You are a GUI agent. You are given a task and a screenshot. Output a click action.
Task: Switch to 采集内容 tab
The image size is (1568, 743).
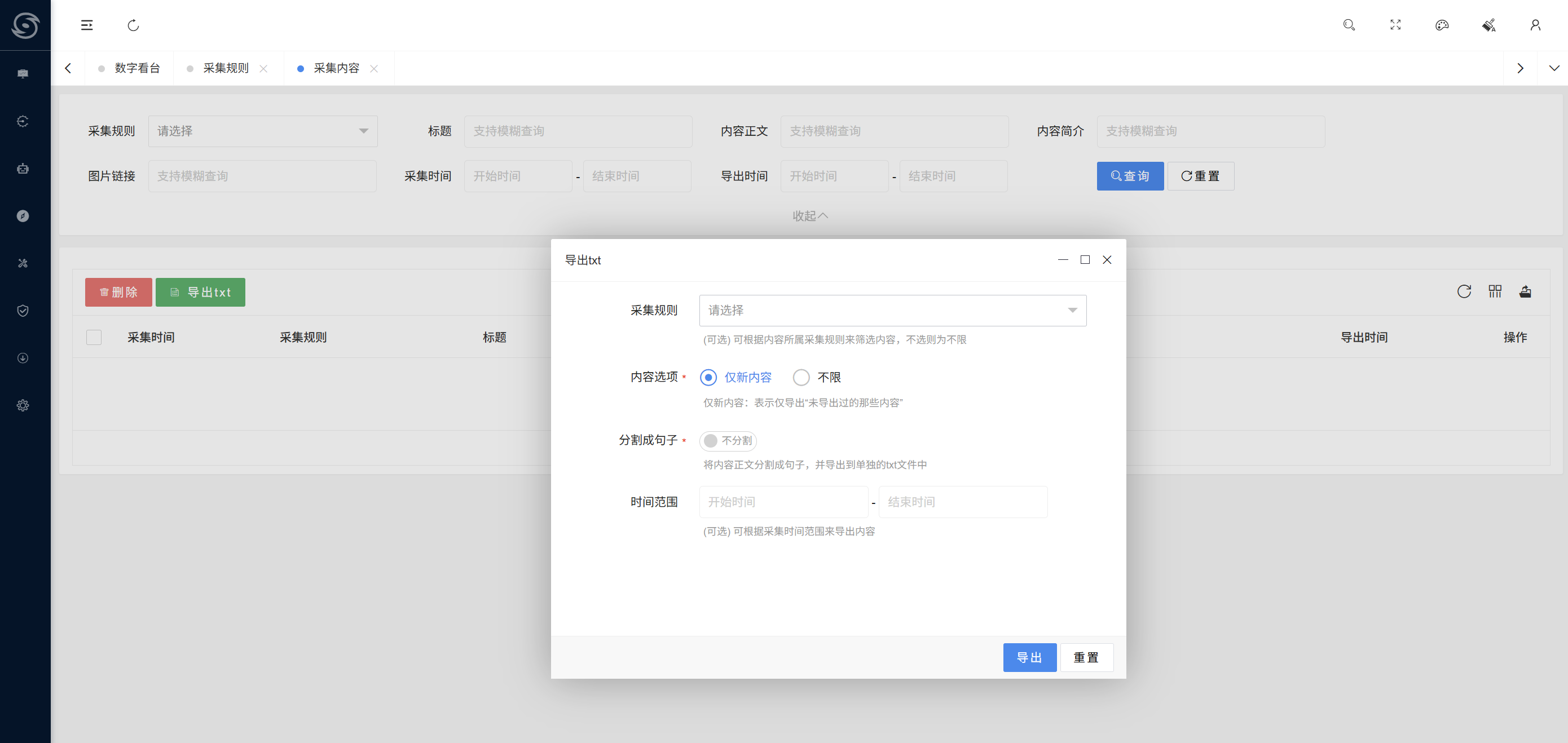pyautogui.click(x=336, y=68)
